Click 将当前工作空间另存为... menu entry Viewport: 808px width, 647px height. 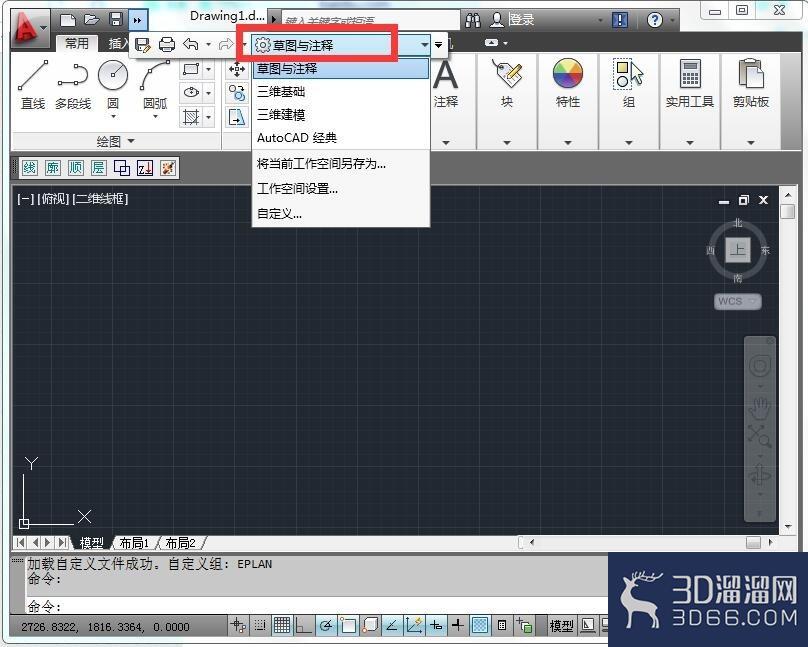point(341,164)
